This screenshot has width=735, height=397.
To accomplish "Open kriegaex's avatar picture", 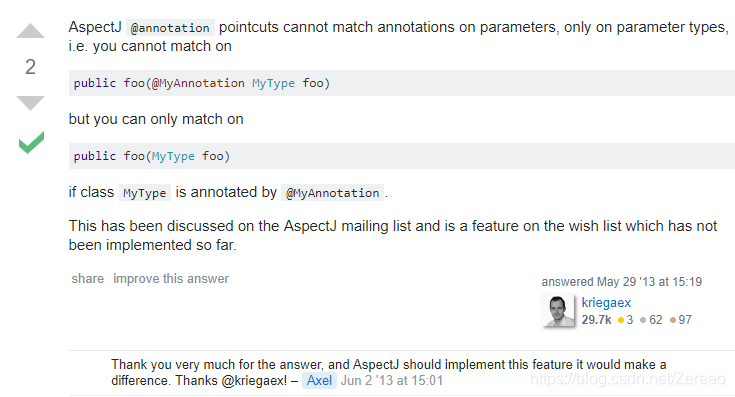I will click(558, 310).
